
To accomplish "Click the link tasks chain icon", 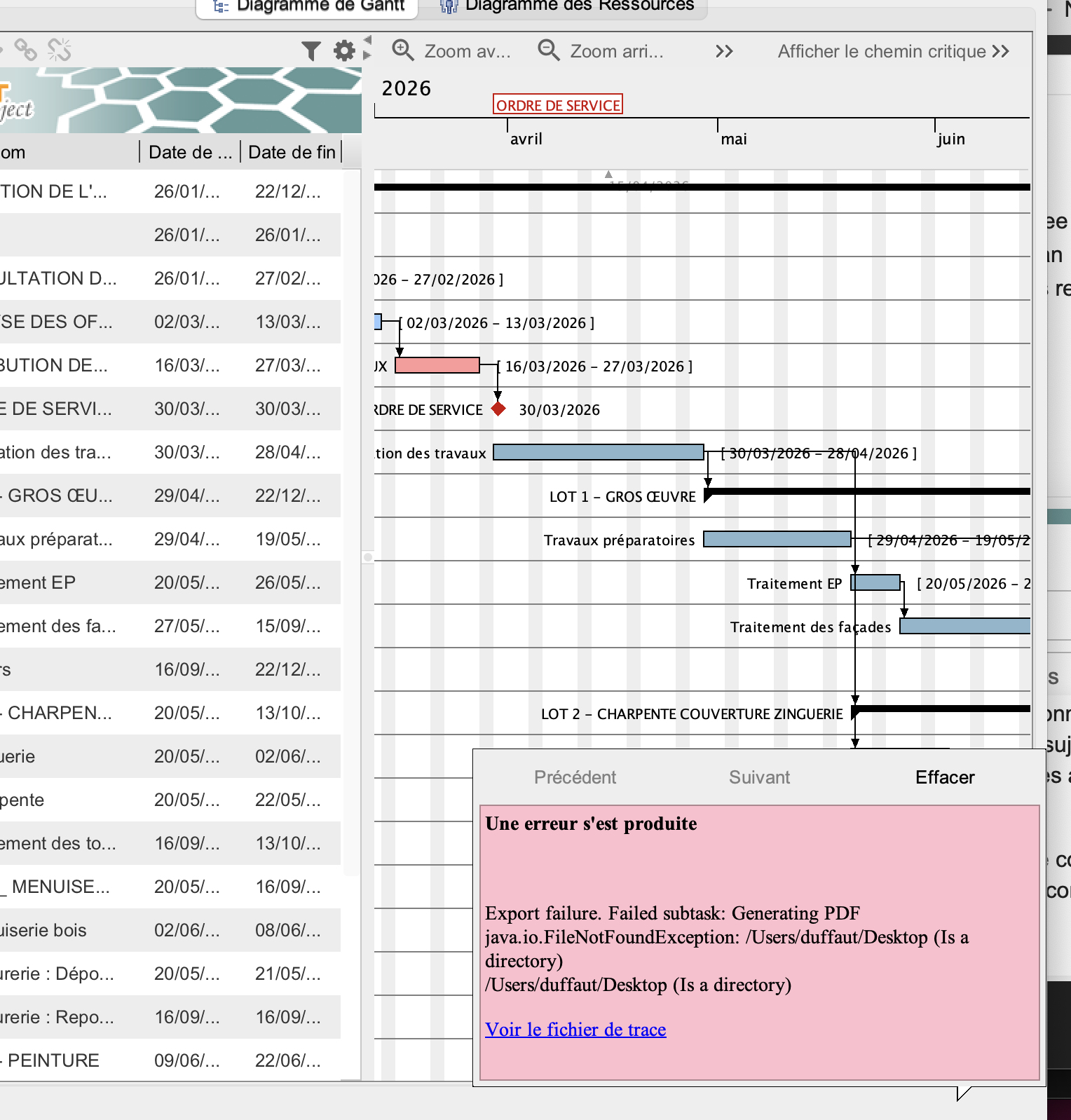I will [26, 50].
